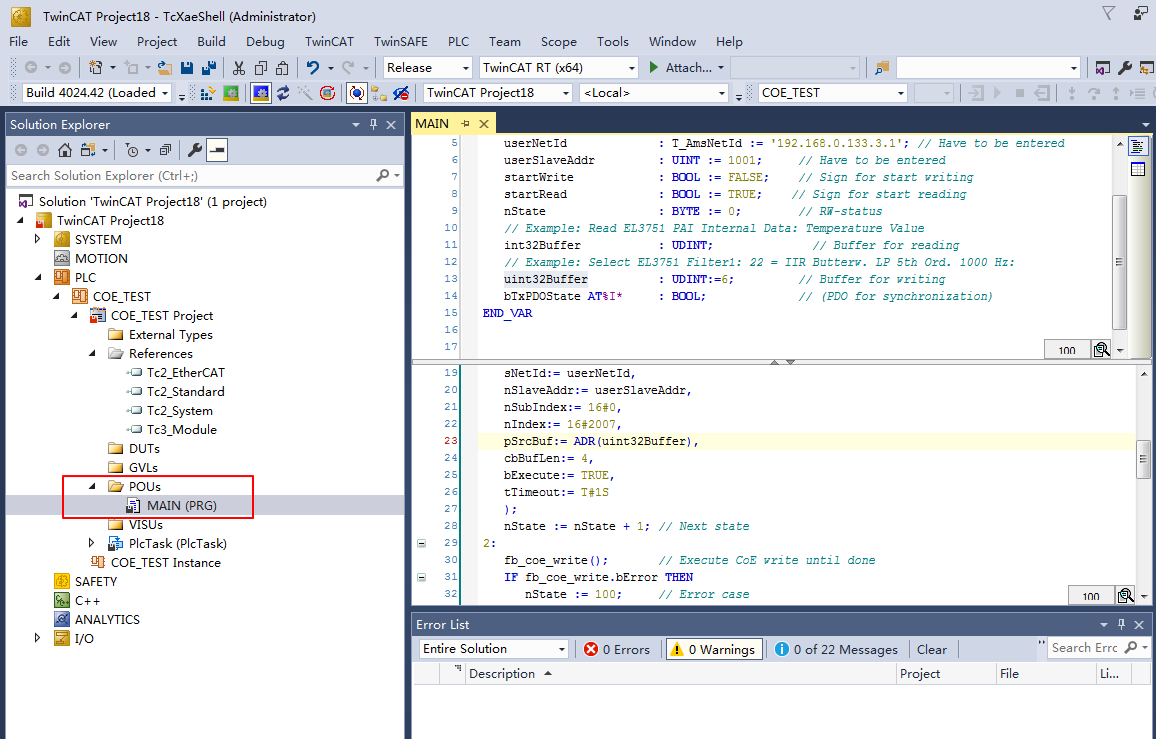Click the Find in Files icon
The width and height of the screenshot is (1156, 739).
[x=882, y=68]
